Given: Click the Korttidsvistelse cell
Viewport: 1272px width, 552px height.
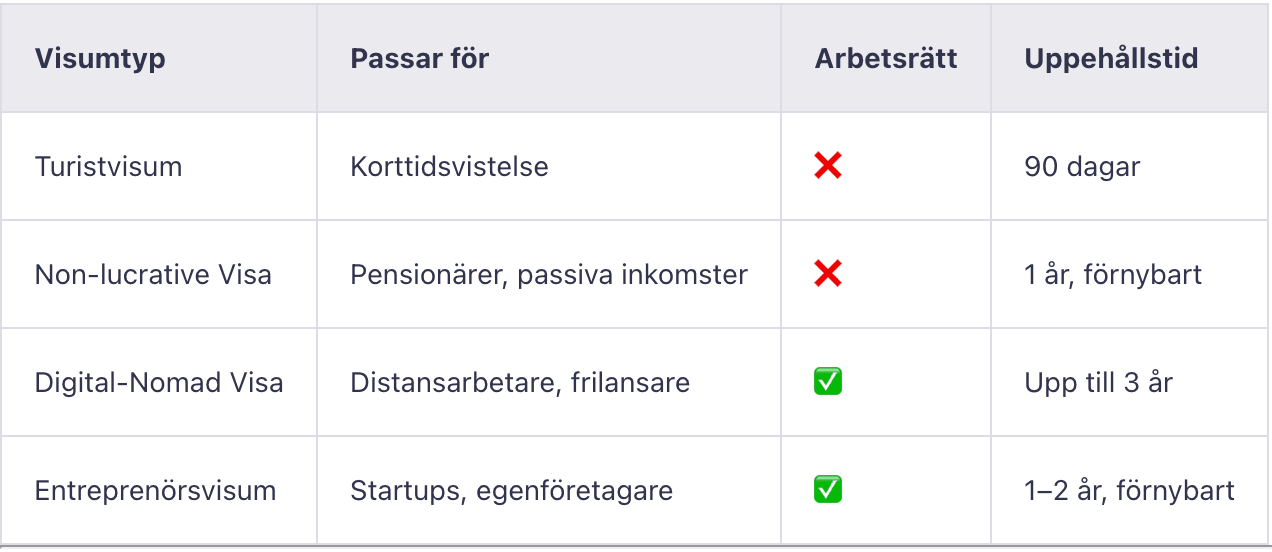Looking at the screenshot, I should coord(449,166).
